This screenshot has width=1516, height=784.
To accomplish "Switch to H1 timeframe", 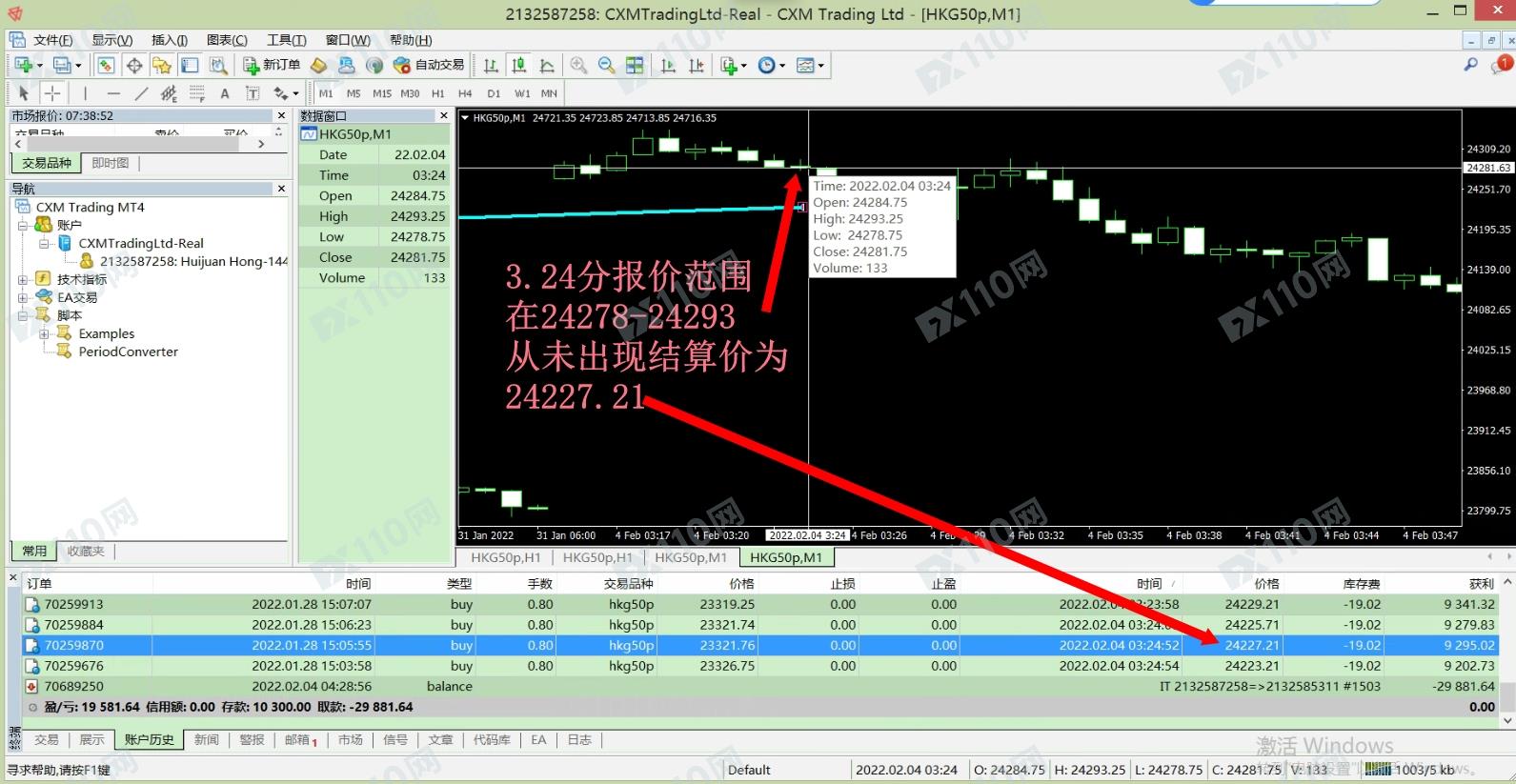I will tap(438, 93).
